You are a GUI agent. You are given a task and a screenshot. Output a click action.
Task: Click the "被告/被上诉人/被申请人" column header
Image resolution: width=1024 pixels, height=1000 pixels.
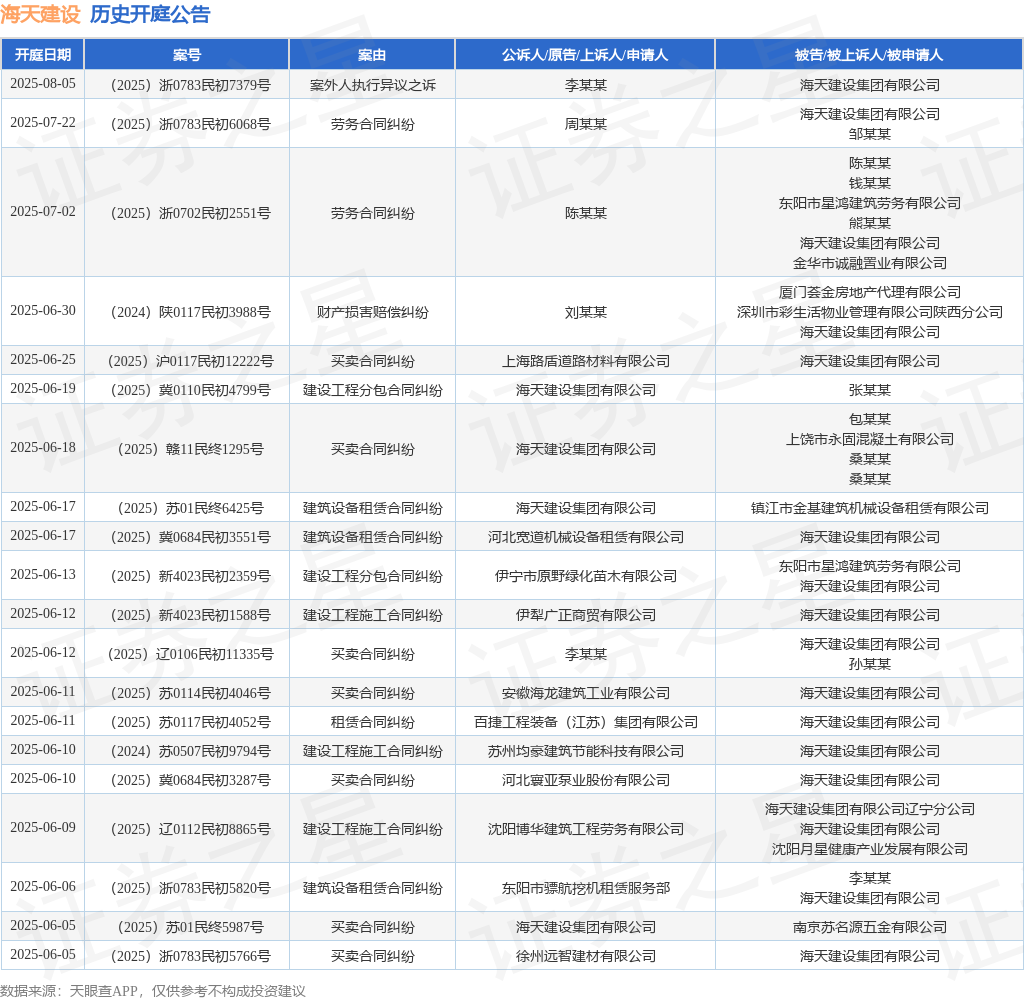click(x=869, y=55)
